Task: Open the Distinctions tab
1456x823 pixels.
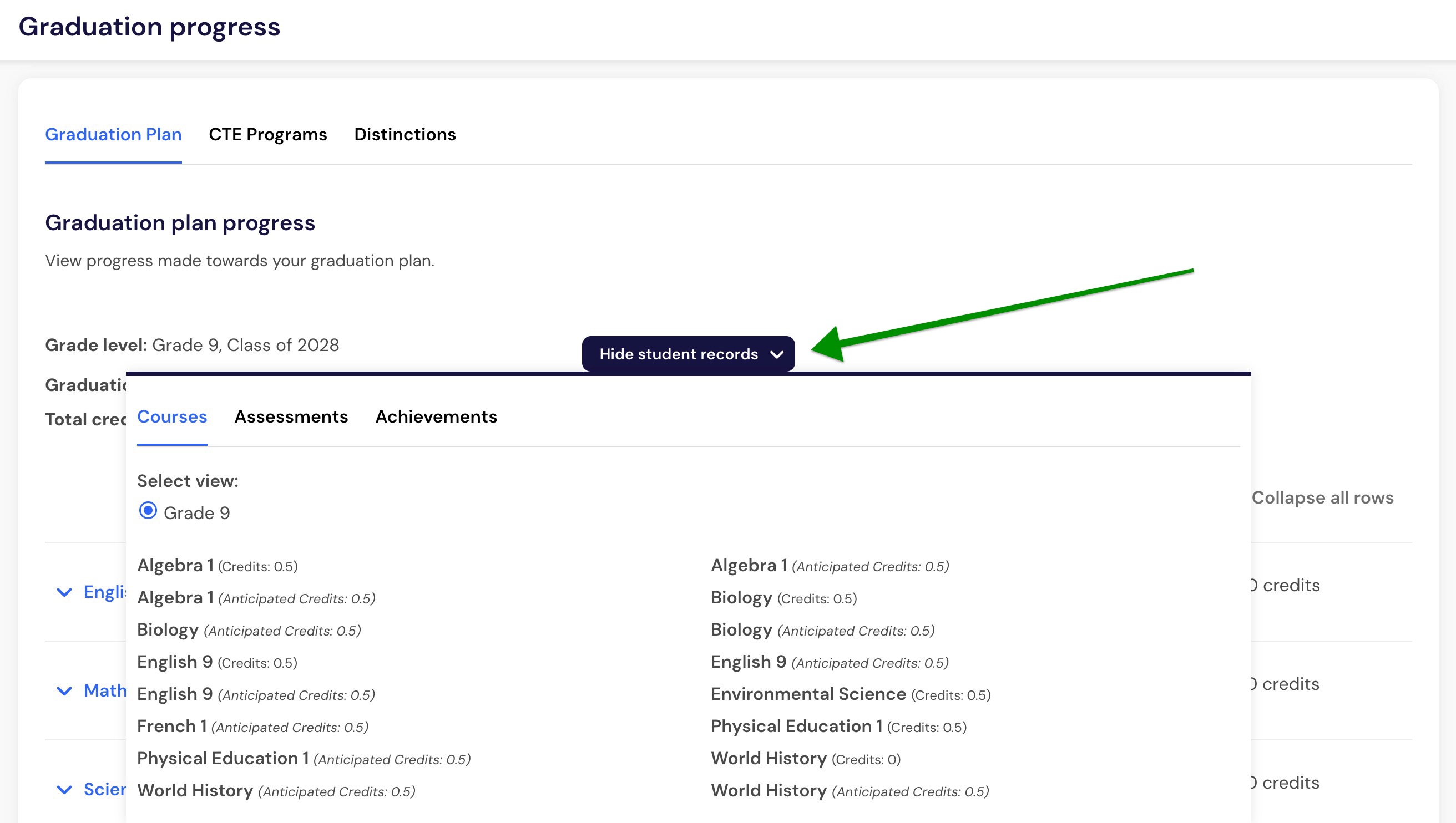Action: (x=405, y=135)
